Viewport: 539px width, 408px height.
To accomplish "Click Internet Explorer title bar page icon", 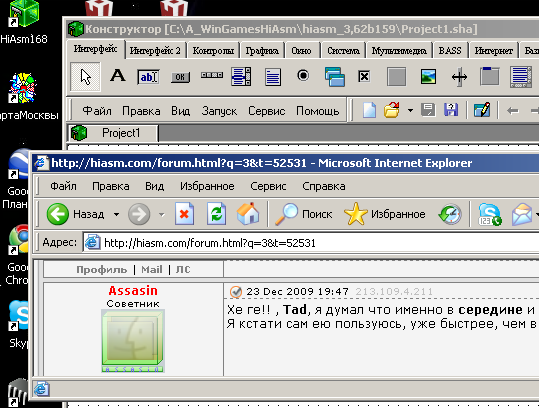I will point(41,163).
